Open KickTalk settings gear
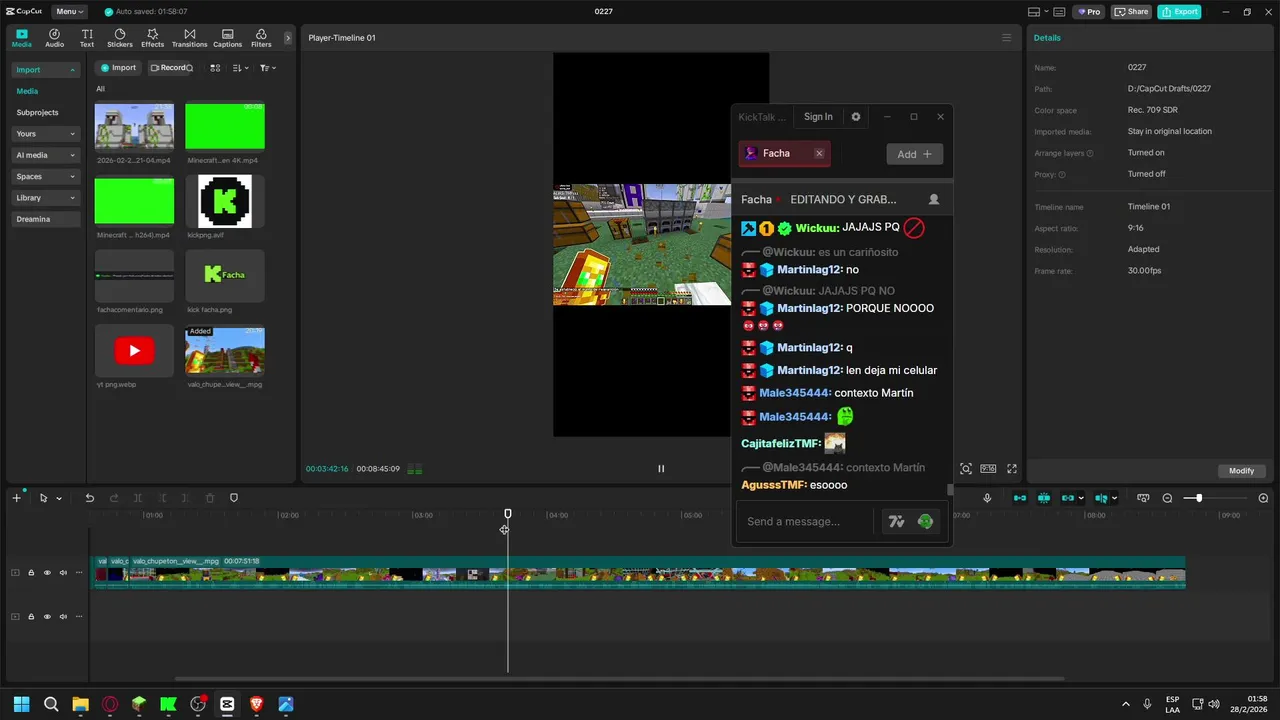Image resolution: width=1280 pixels, height=720 pixels. (x=855, y=117)
